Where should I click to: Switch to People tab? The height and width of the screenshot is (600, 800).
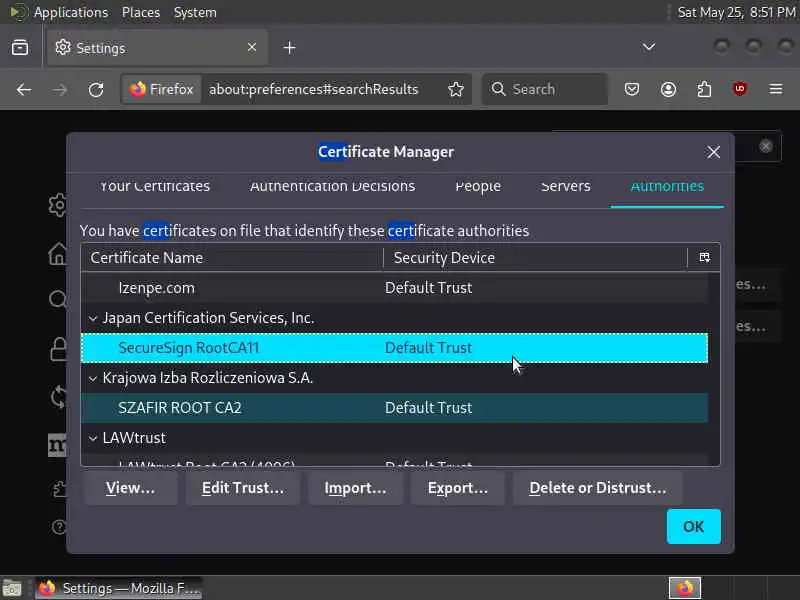tap(478, 186)
